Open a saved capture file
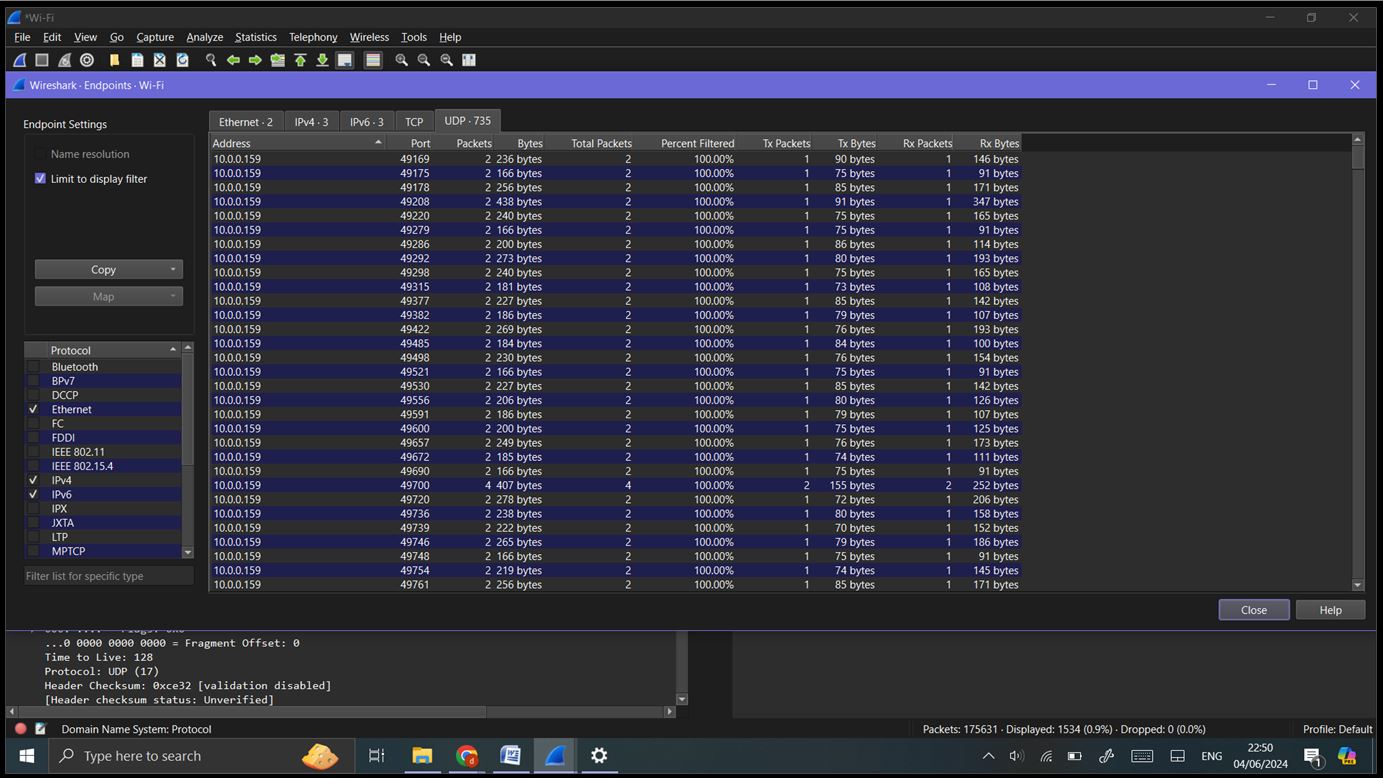Image resolution: width=1383 pixels, height=778 pixels. click(113, 60)
